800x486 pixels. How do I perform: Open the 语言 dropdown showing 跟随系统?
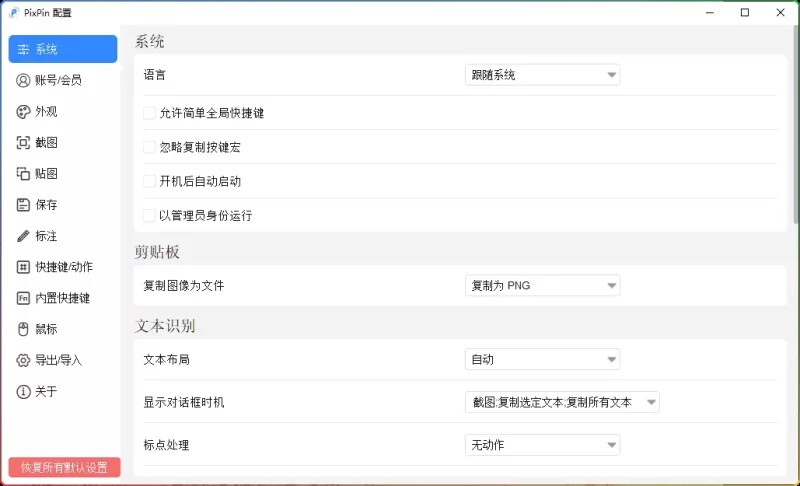click(542, 75)
